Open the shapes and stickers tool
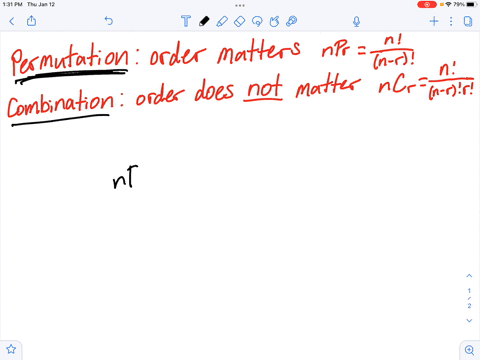Viewport: 480px width, 360px height. (274, 21)
